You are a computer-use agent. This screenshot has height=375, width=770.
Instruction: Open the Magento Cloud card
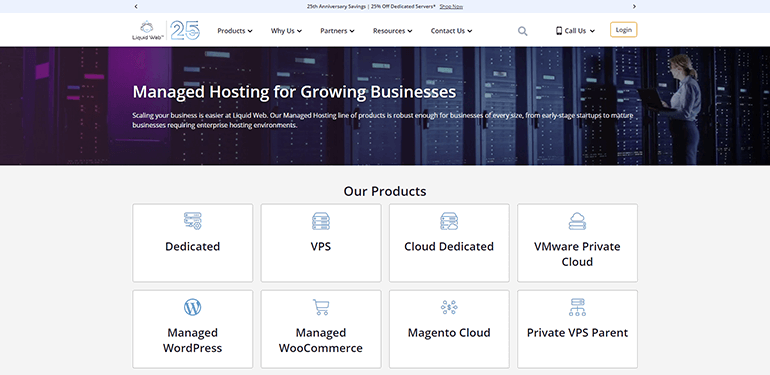tap(449, 329)
